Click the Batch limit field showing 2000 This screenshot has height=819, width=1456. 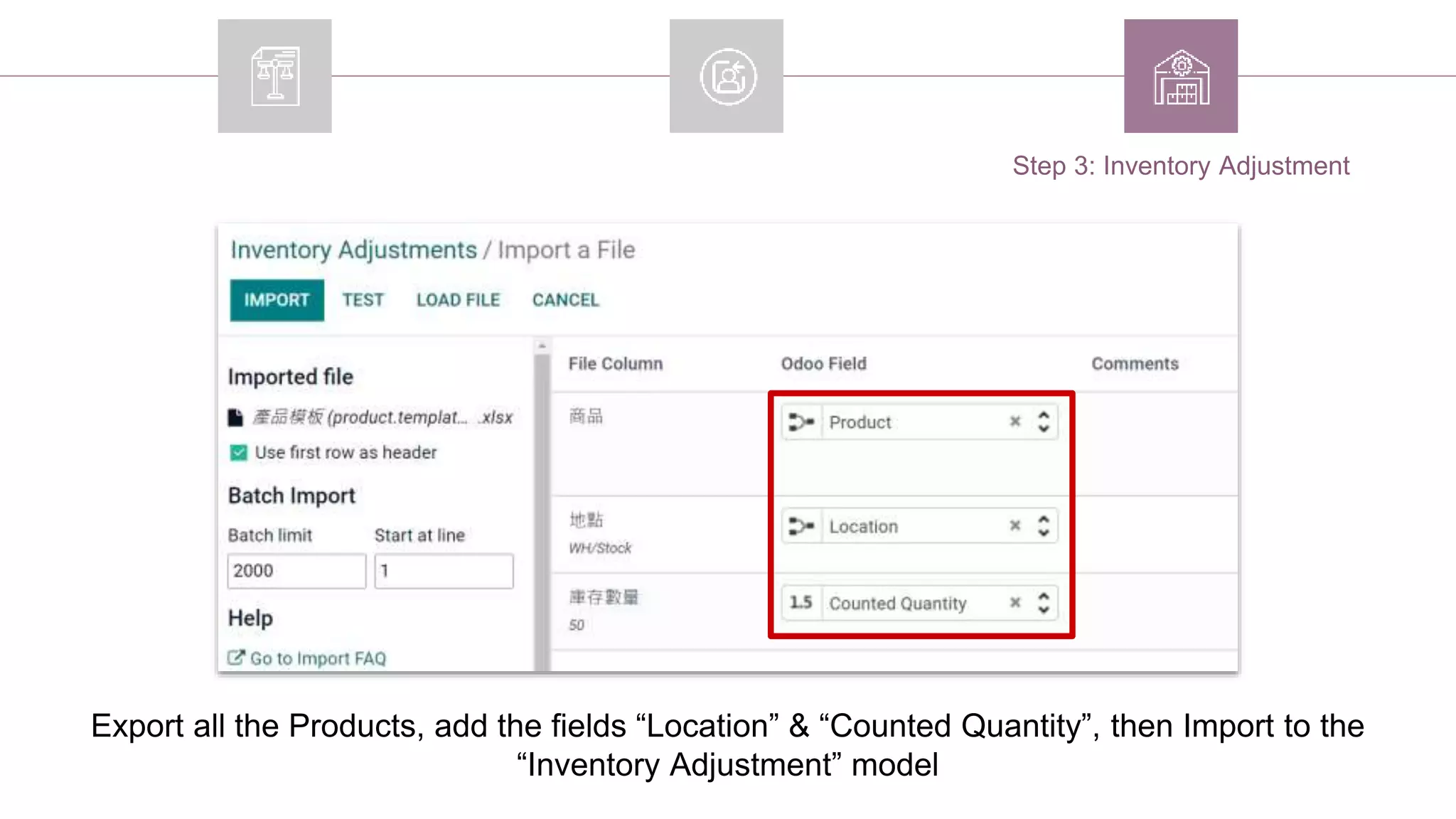click(x=296, y=571)
